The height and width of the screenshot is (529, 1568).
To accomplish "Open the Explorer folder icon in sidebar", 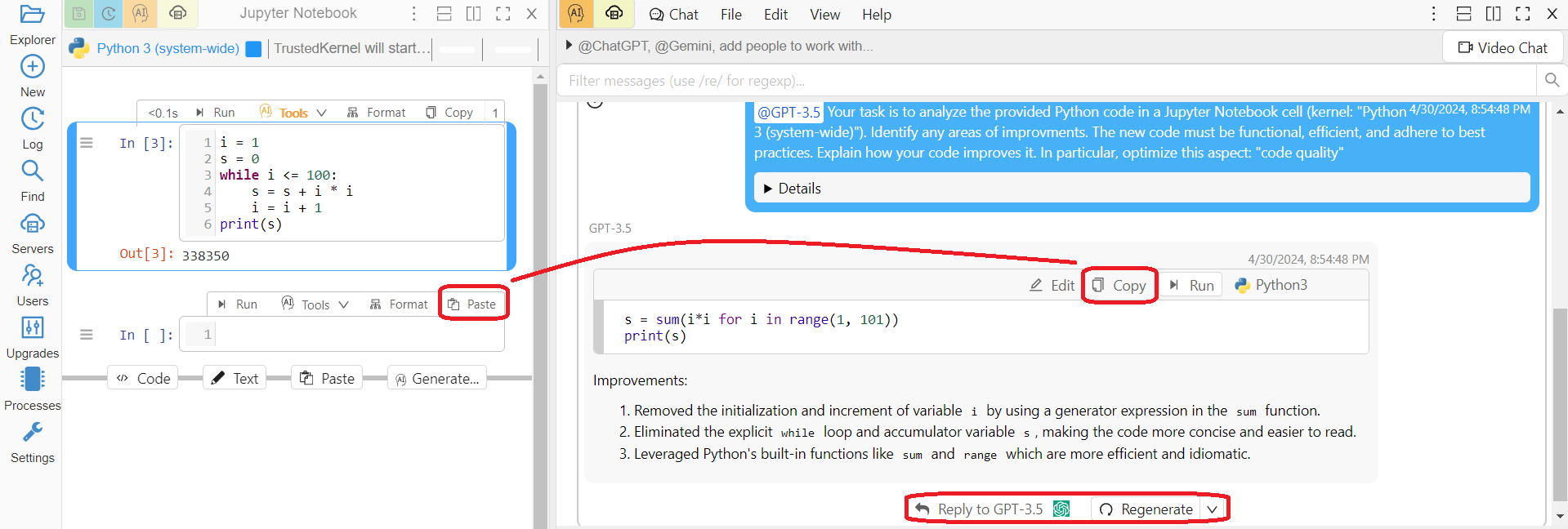I will [x=33, y=15].
